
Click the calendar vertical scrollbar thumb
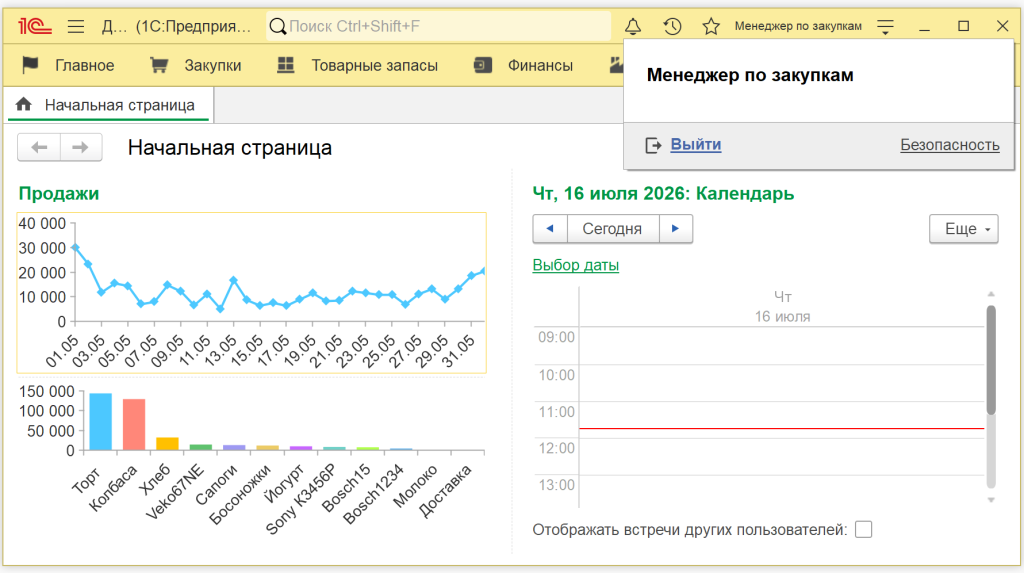(x=991, y=359)
